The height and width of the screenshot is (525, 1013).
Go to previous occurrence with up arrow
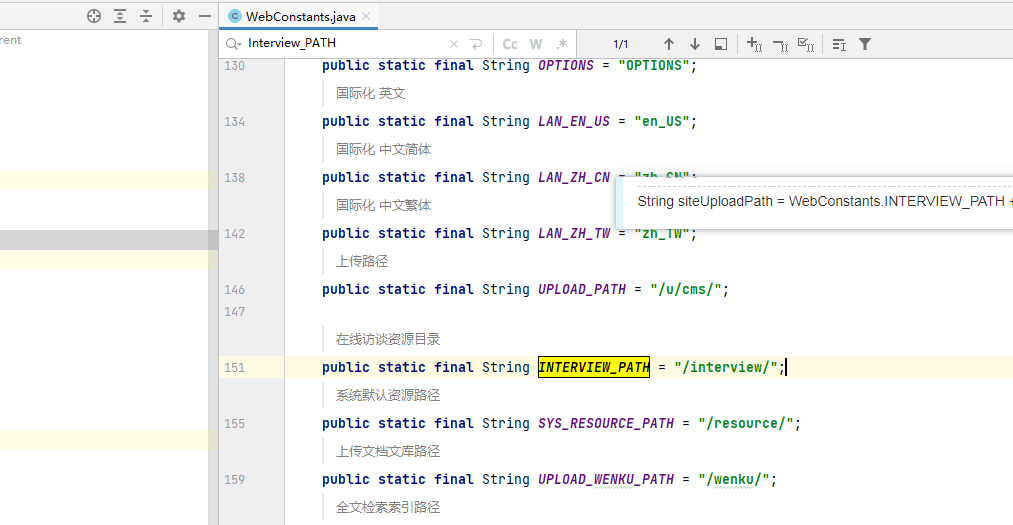click(x=669, y=44)
